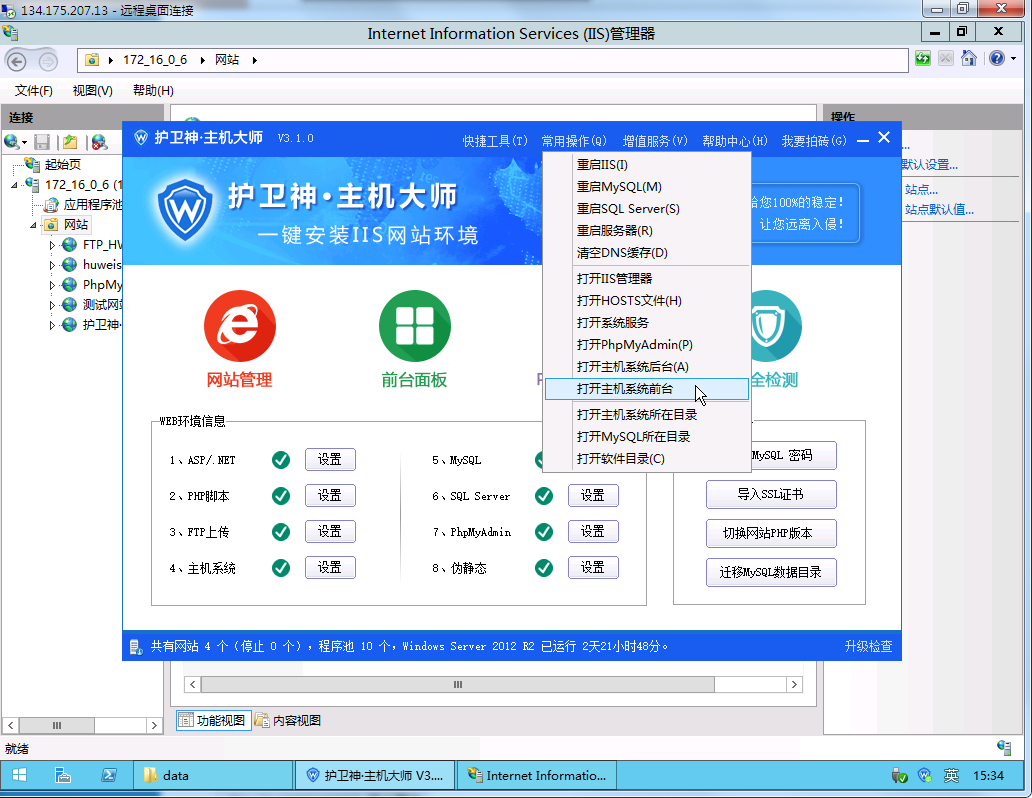Image resolution: width=1032 pixels, height=798 pixels.
Task: Choose 打开PhpMyAdmin(P) menu entry
Action: [x=647, y=345]
